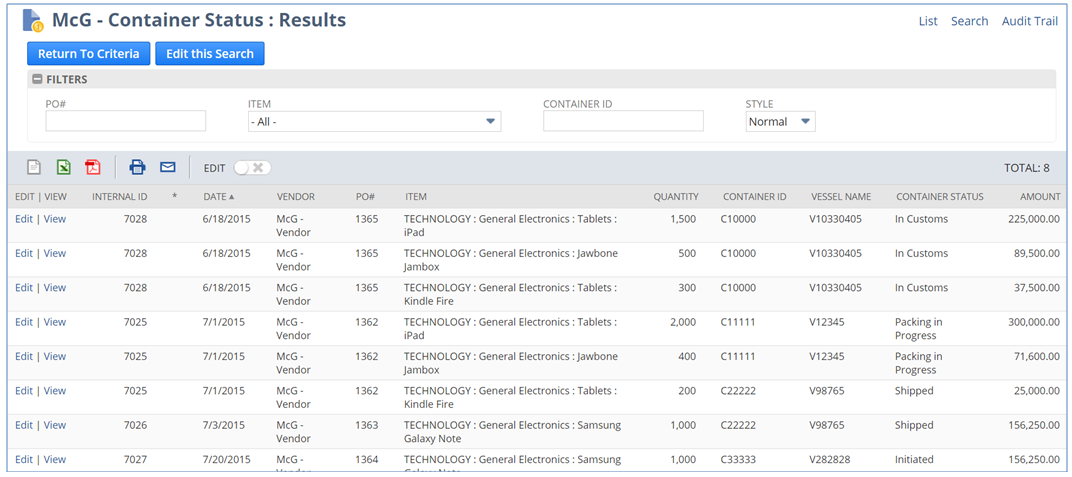Export results as CSV file icon

(x=34, y=168)
